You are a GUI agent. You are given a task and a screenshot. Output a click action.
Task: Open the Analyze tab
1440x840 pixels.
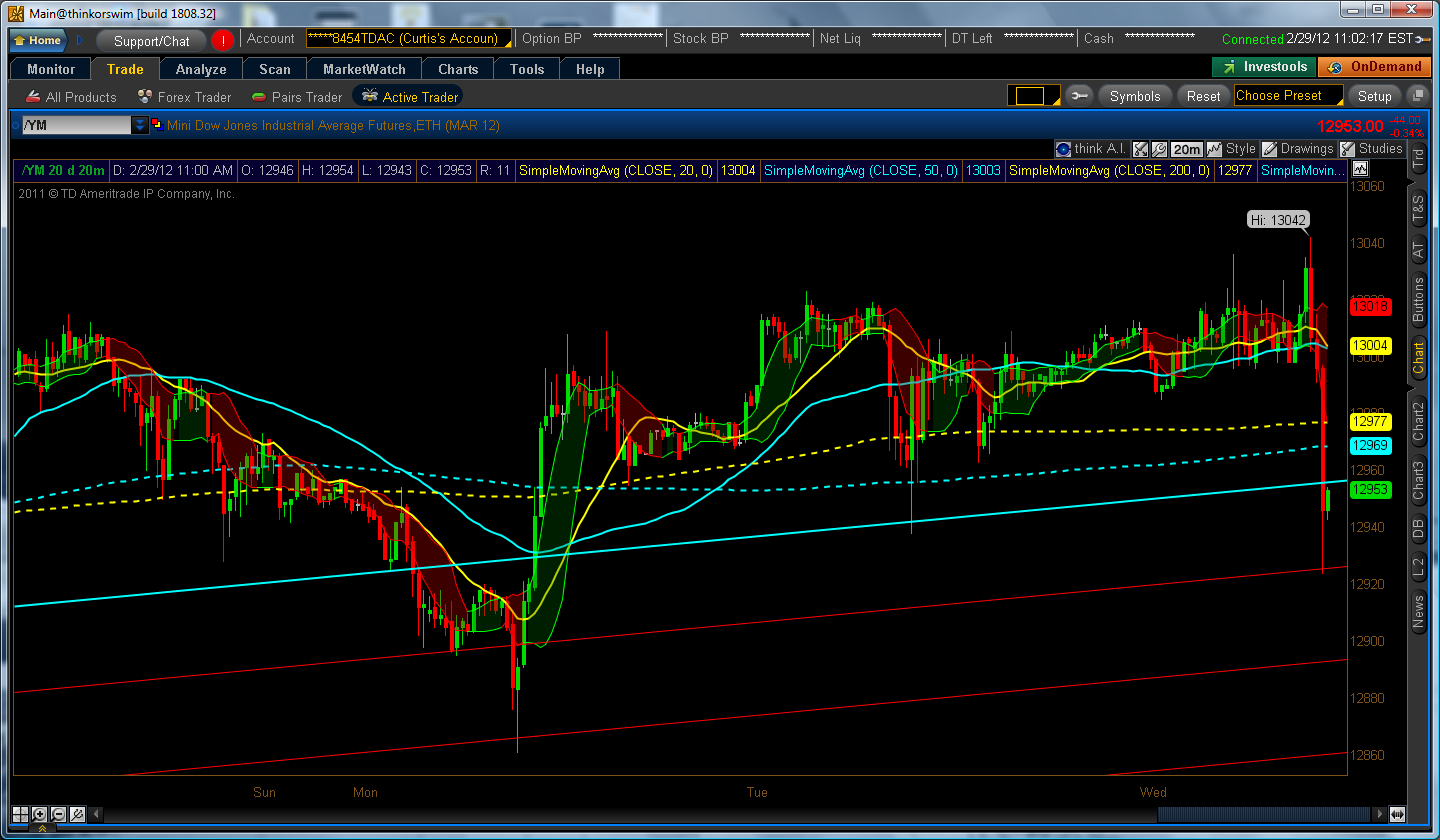pyautogui.click(x=201, y=69)
